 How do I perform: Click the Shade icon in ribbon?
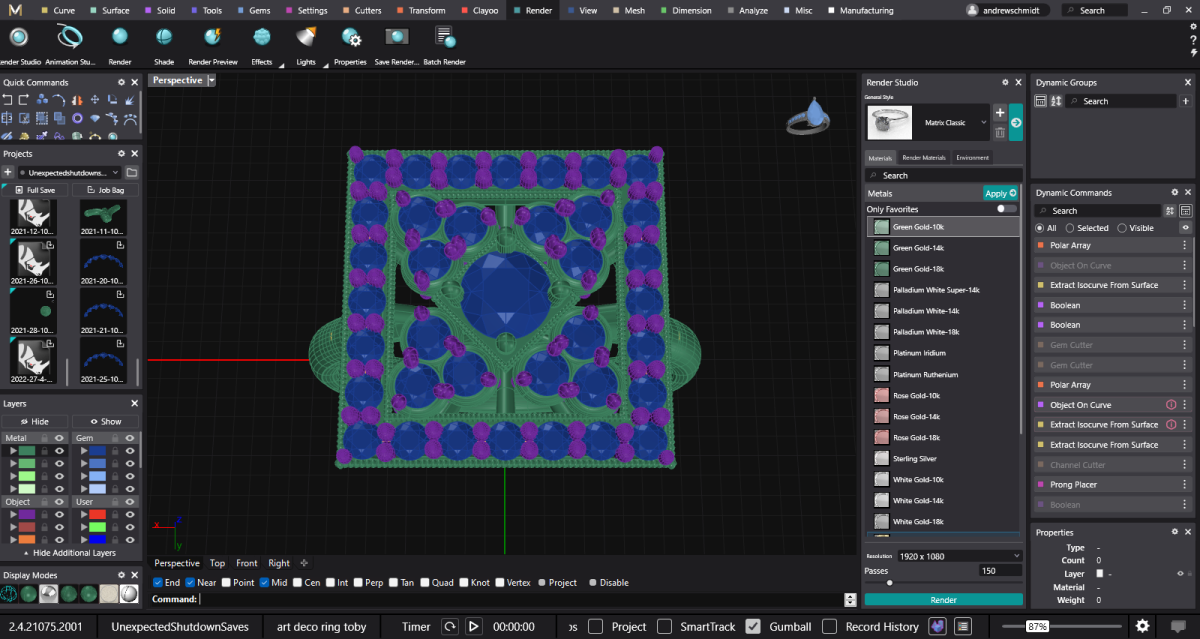tap(164, 38)
